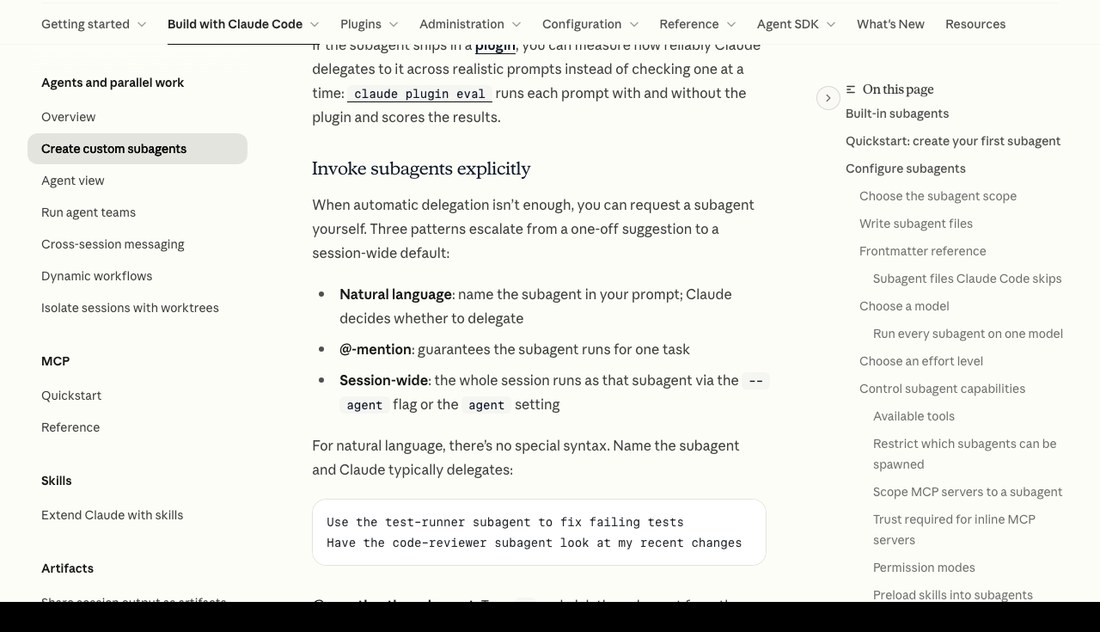Jump to Choose the subagent scope

pos(937,196)
